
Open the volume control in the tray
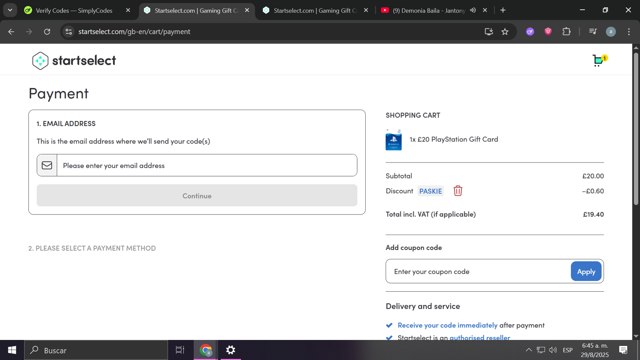pyautogui.click(x=553, y=350)
